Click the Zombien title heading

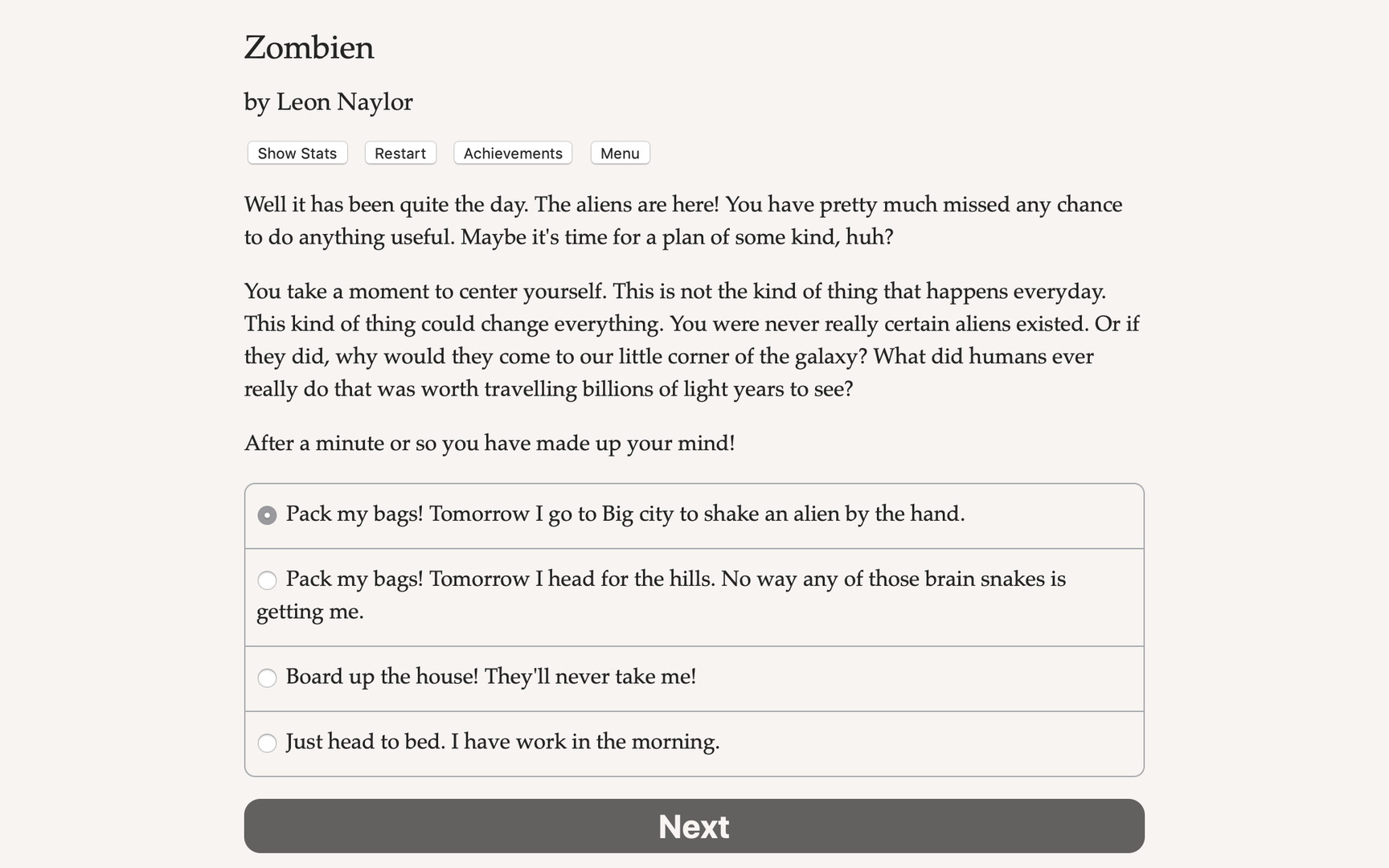click(x=309, y=48)
